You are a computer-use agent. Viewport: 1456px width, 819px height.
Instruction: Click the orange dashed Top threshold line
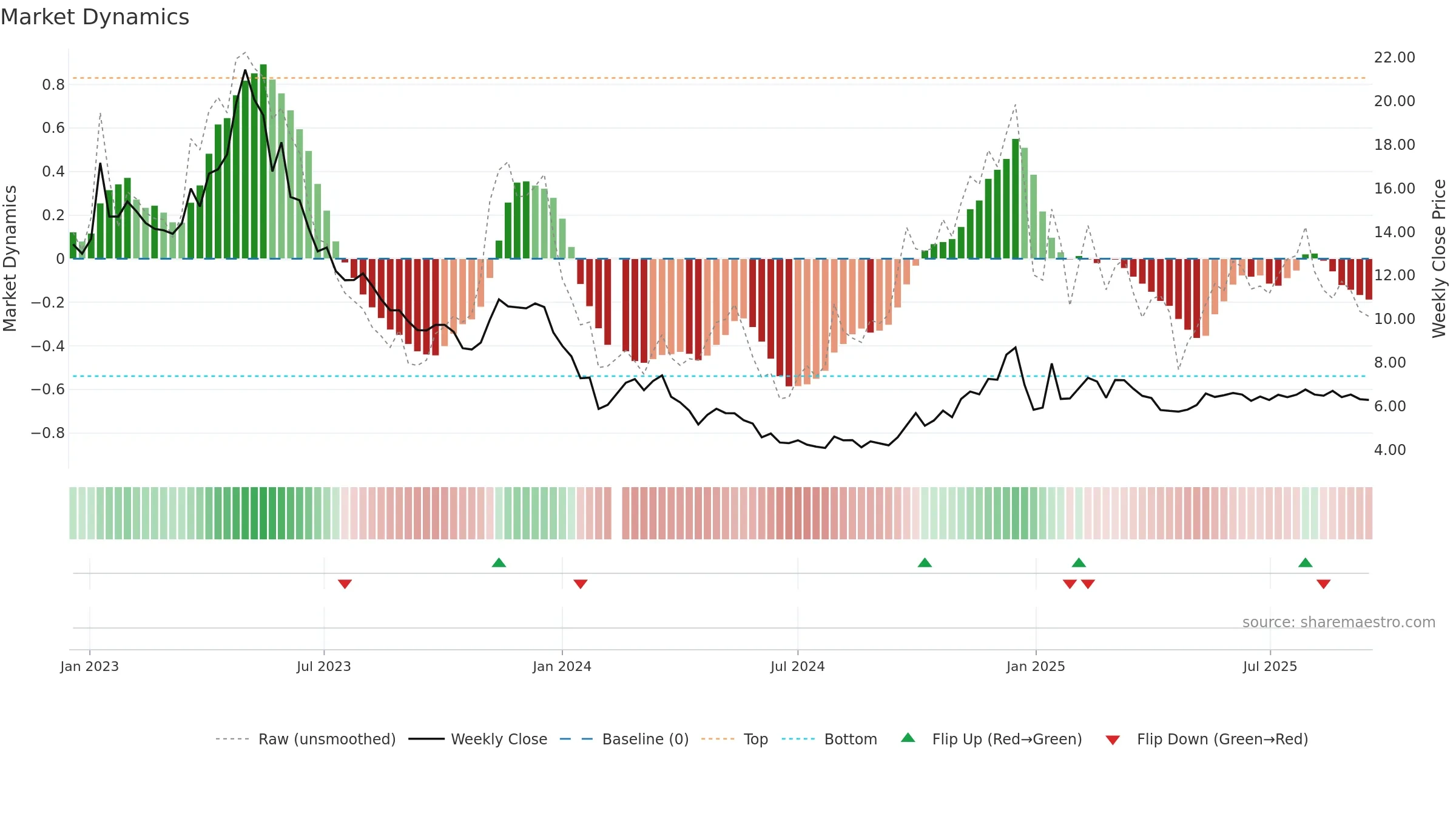720,78
